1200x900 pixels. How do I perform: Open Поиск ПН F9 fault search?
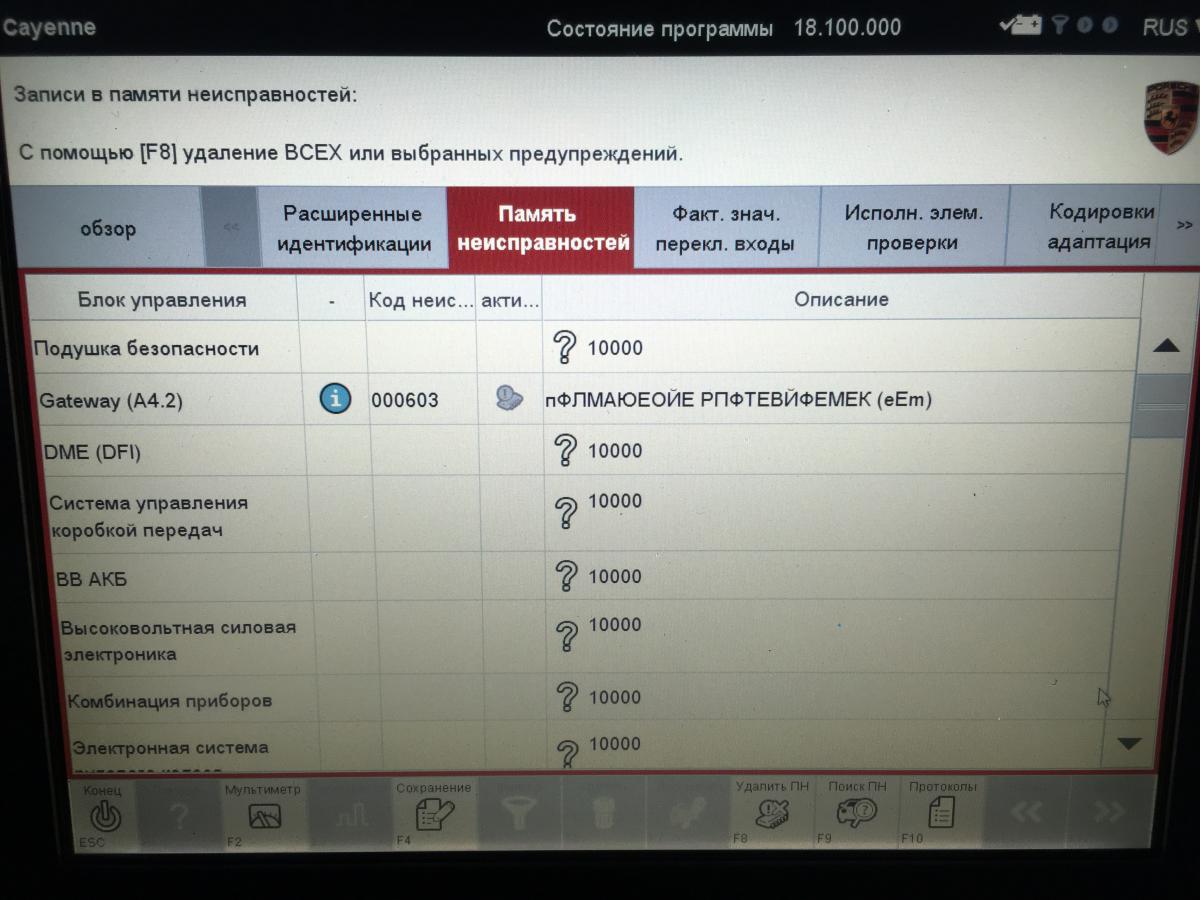(x=857, y=812)
